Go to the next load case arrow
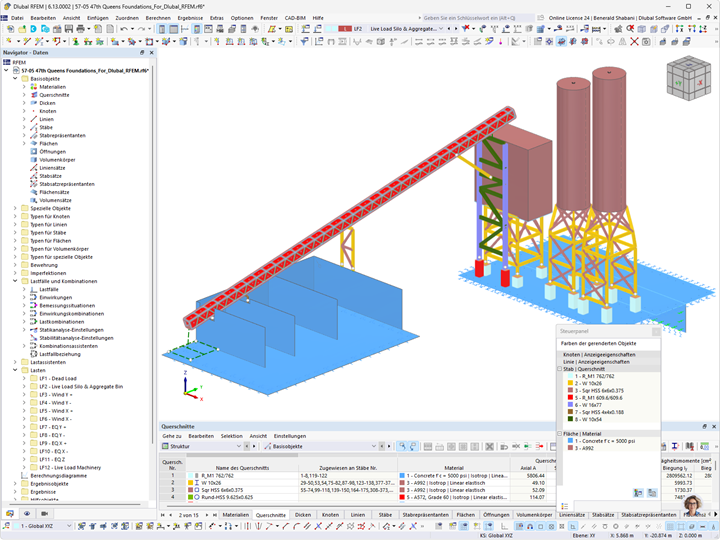This screenshot has height=540, width=720. (456, 28)
